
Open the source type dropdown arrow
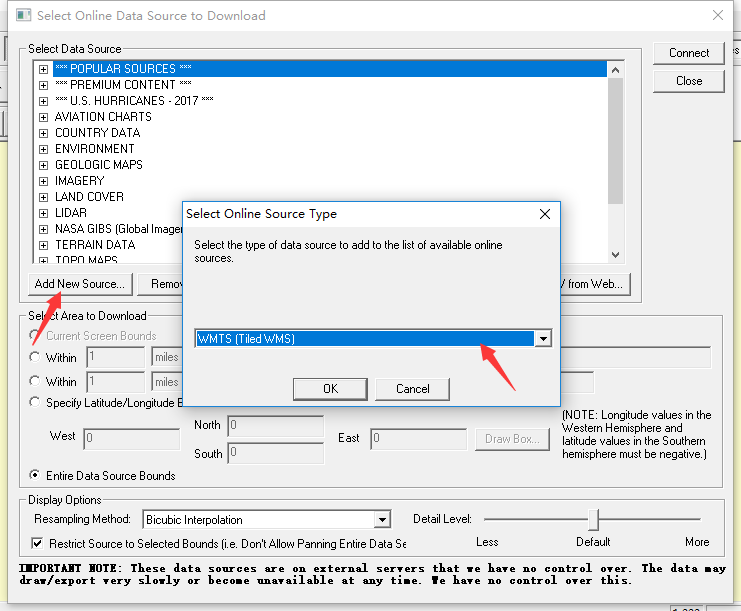pos(543,339)
